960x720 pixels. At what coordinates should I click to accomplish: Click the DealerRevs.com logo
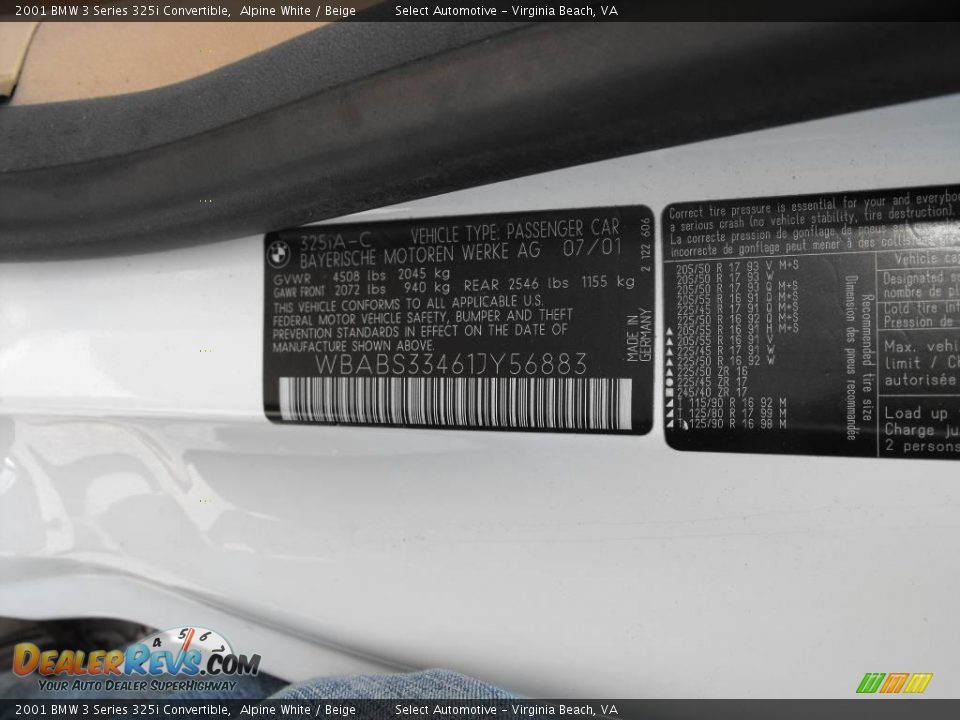[x=137, y=659]
